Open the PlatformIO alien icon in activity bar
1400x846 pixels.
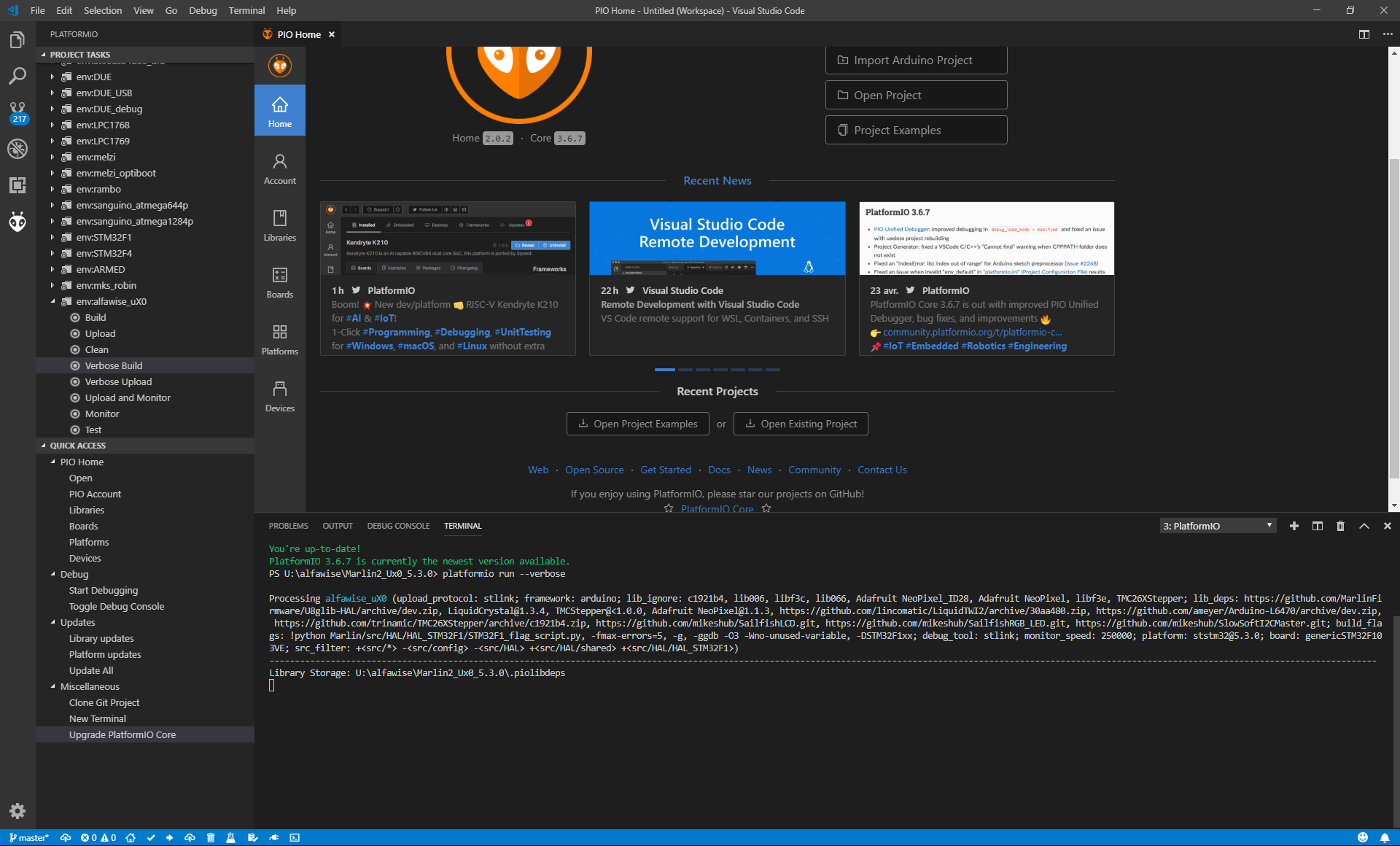17,222
